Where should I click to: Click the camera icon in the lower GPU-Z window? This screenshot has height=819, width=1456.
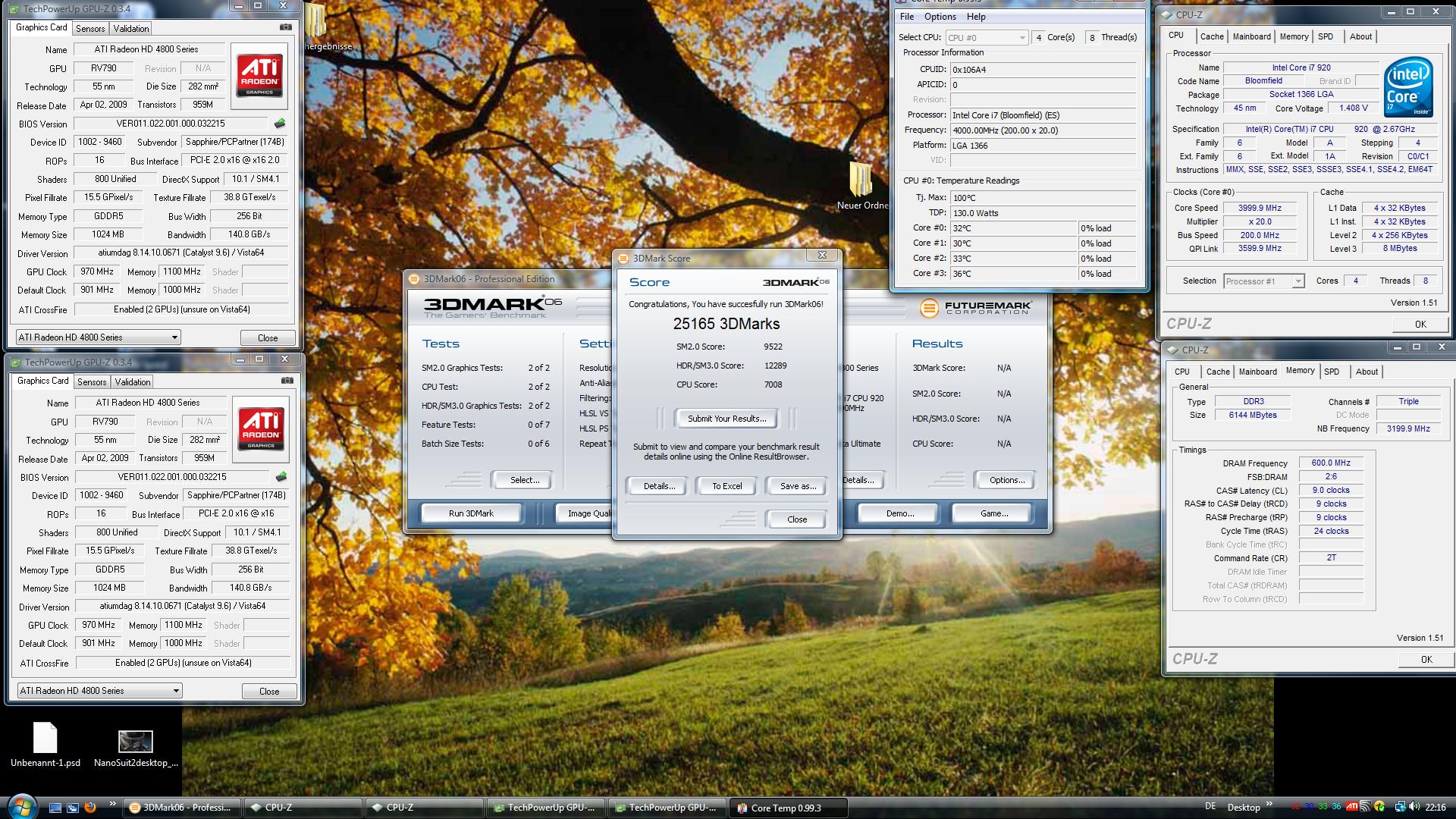pyautogui.click(x=287, y=381)
